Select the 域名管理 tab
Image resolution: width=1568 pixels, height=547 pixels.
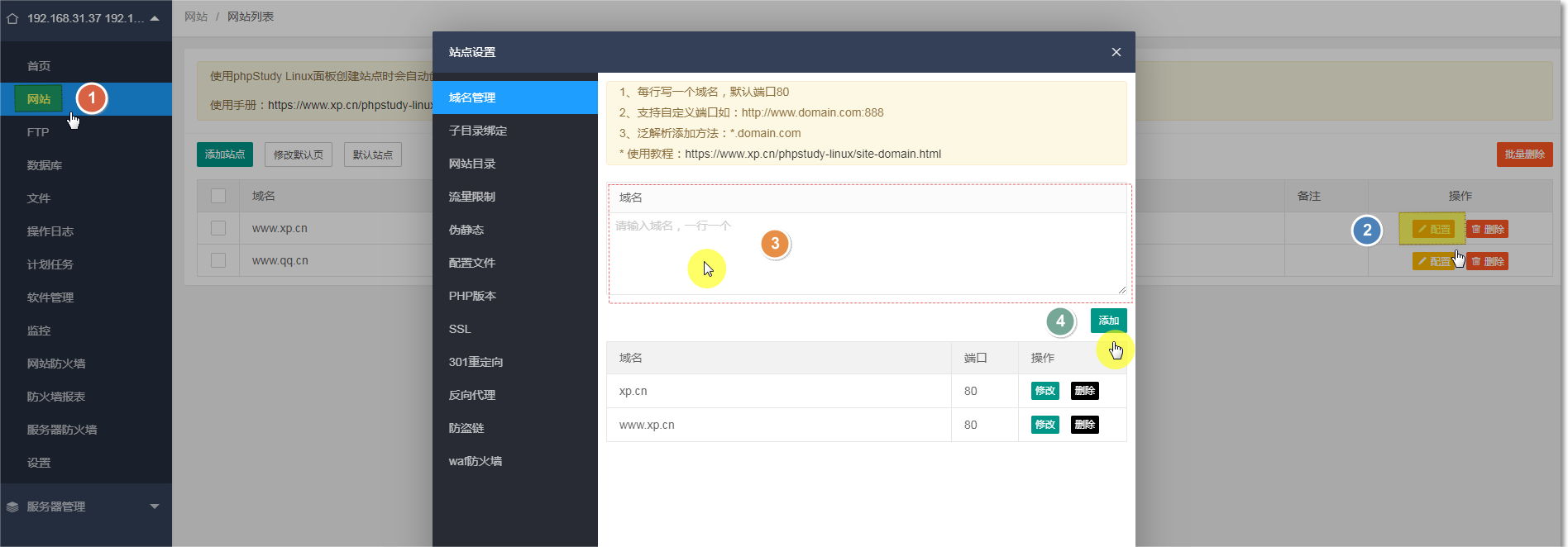(514, 98)
